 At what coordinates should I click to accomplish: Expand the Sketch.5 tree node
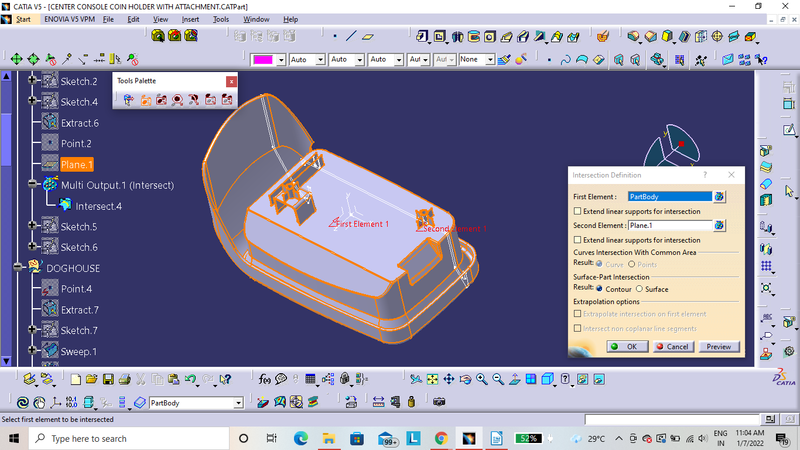32,225
